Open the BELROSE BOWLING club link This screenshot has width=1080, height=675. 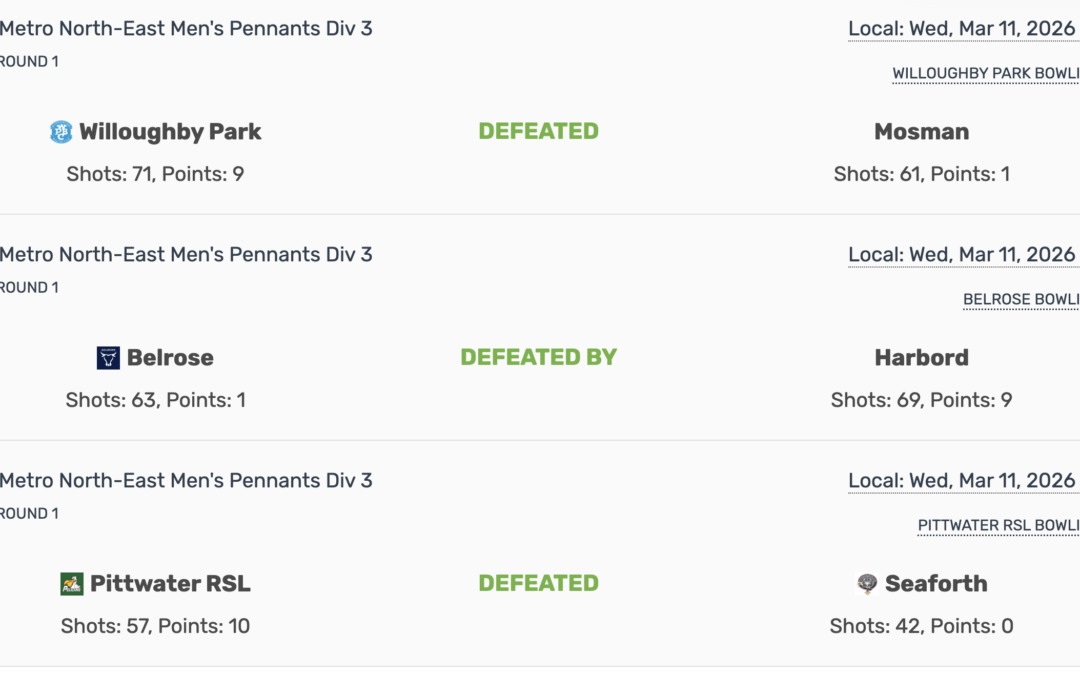(1020, 299)
